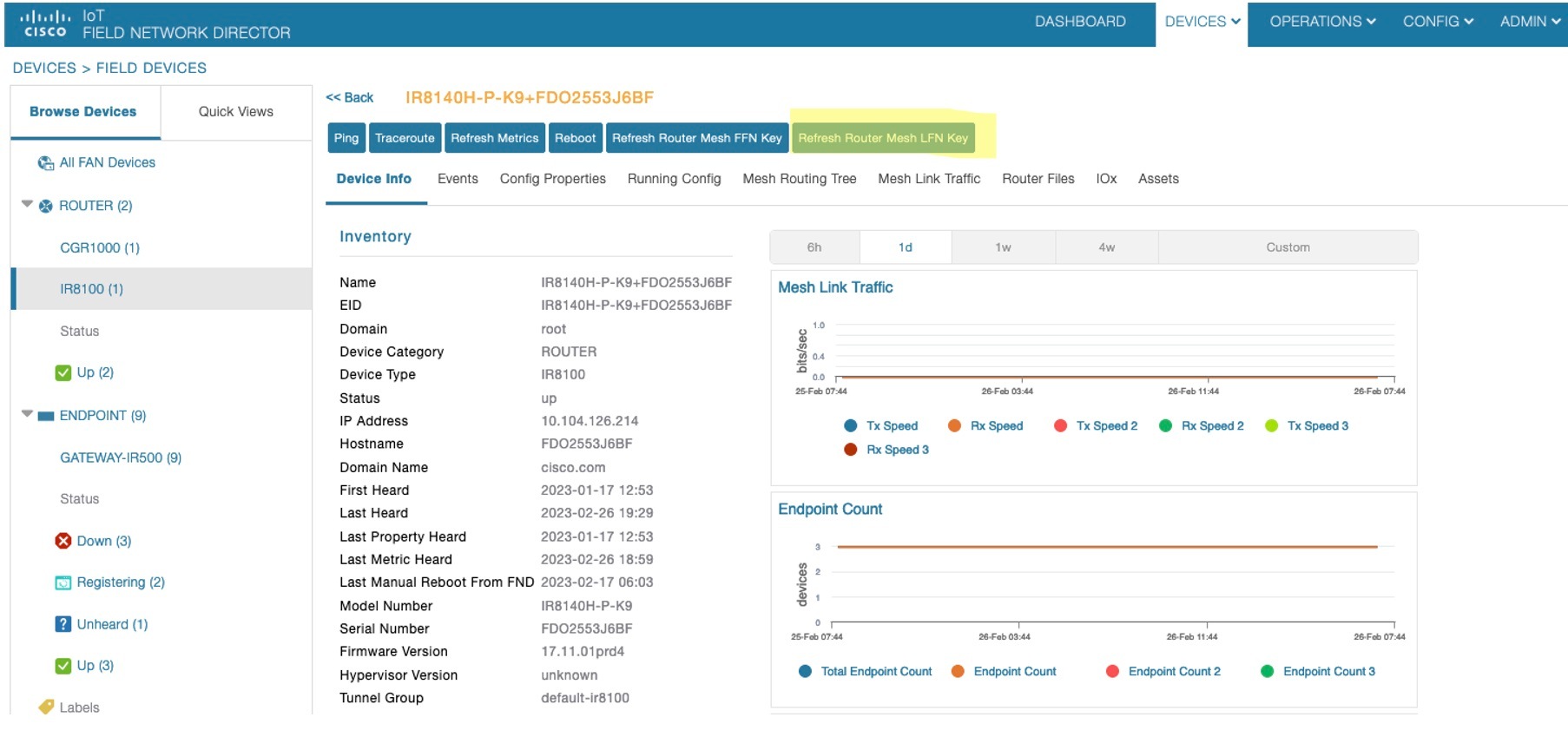Switch to the Browse Devices tab
Screen dimensions: 1568x750
point(83,112)
